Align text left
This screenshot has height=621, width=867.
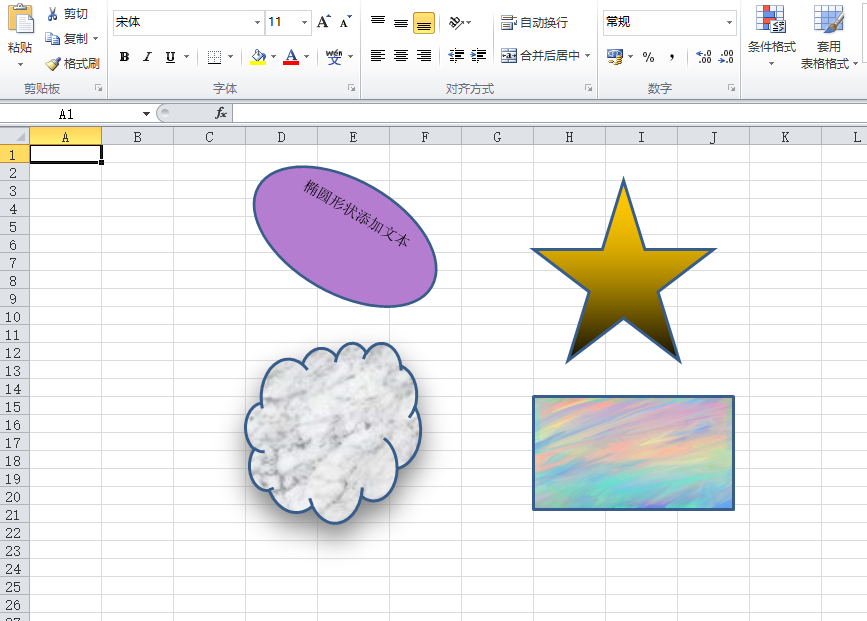(x=378, y=55)
